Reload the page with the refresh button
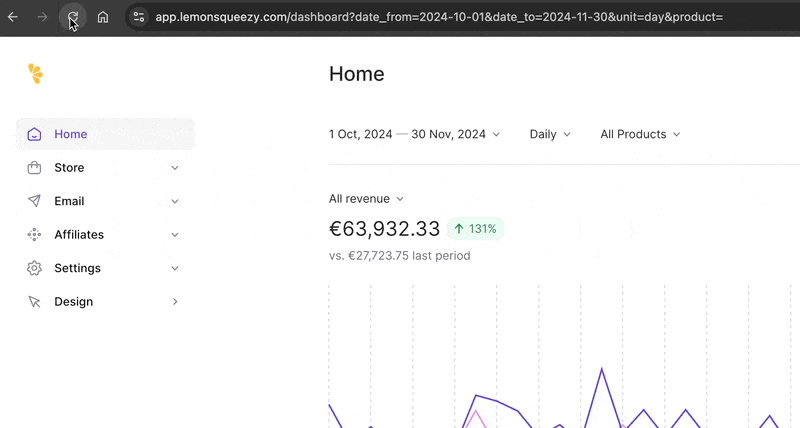Image resolution: width=800 pixels, height=428 pixels. pos(73,17)
